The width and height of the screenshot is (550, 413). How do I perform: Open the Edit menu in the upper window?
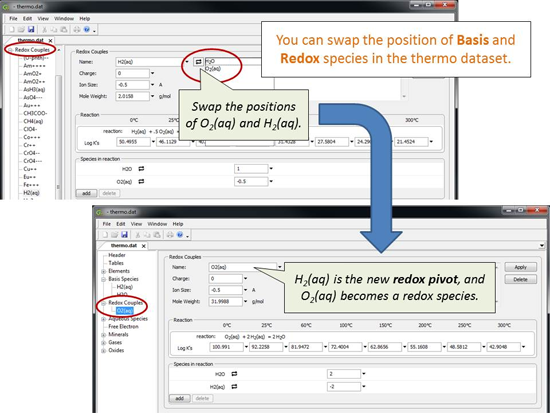[x=27, y=19]
